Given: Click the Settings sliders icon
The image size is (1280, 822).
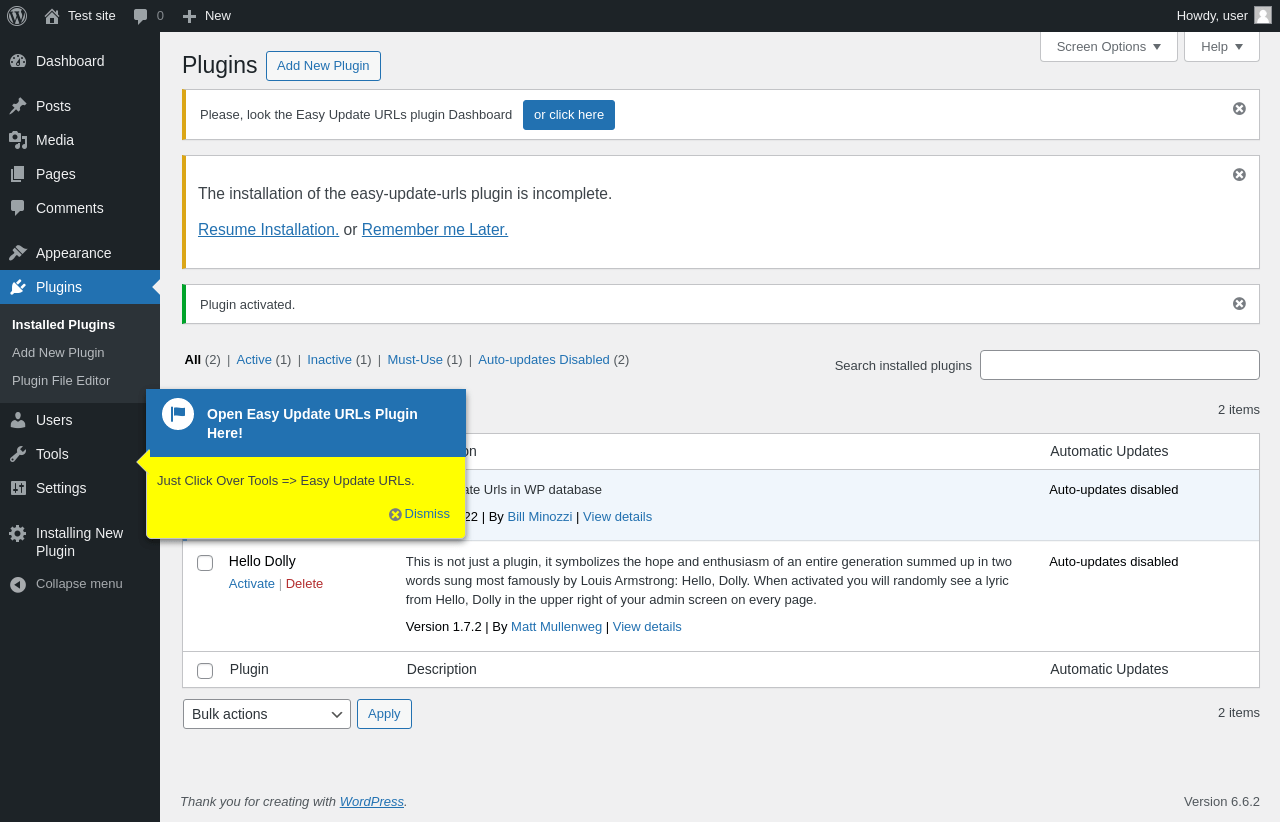Looking at the screenshot, I should pyautogui.click(x=18, y=488).
